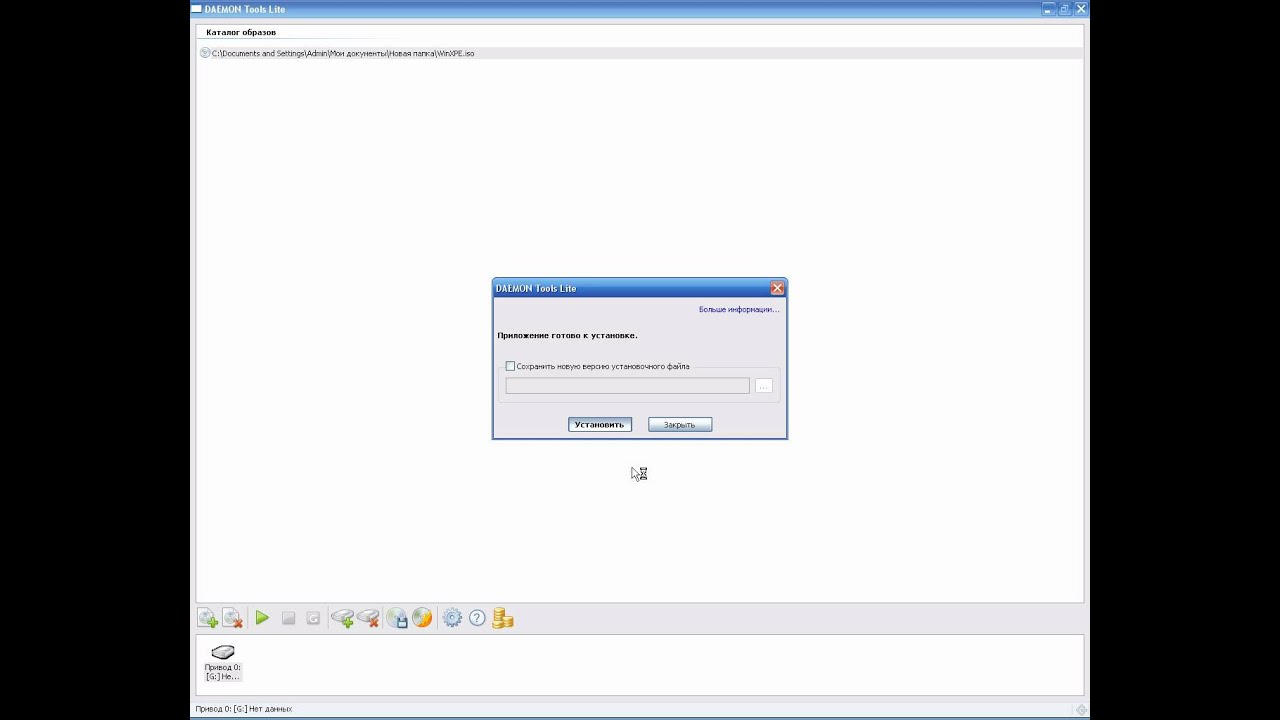The height and width of the screenshot is (720, 1280).
Task: Click the 'Каталог образов' header
Action: tap(241, 32)
